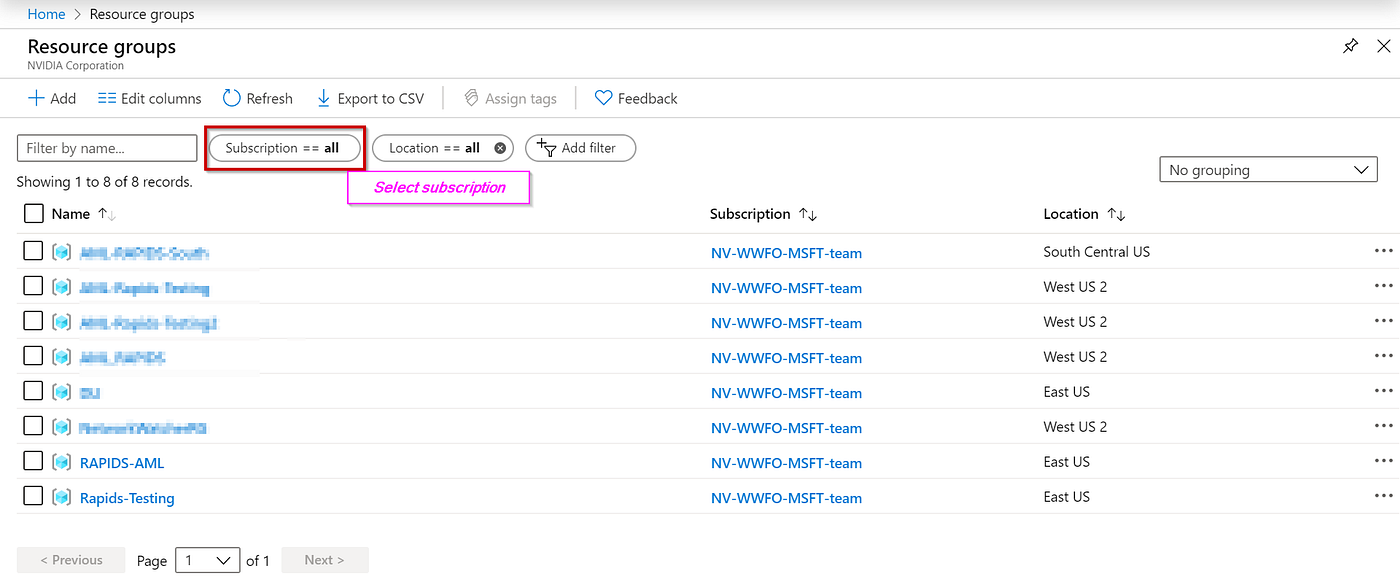Click the cube icon in the South Central US row
Image resolution: width=1400 pixels, height=582 pixels.
(62, 252)
